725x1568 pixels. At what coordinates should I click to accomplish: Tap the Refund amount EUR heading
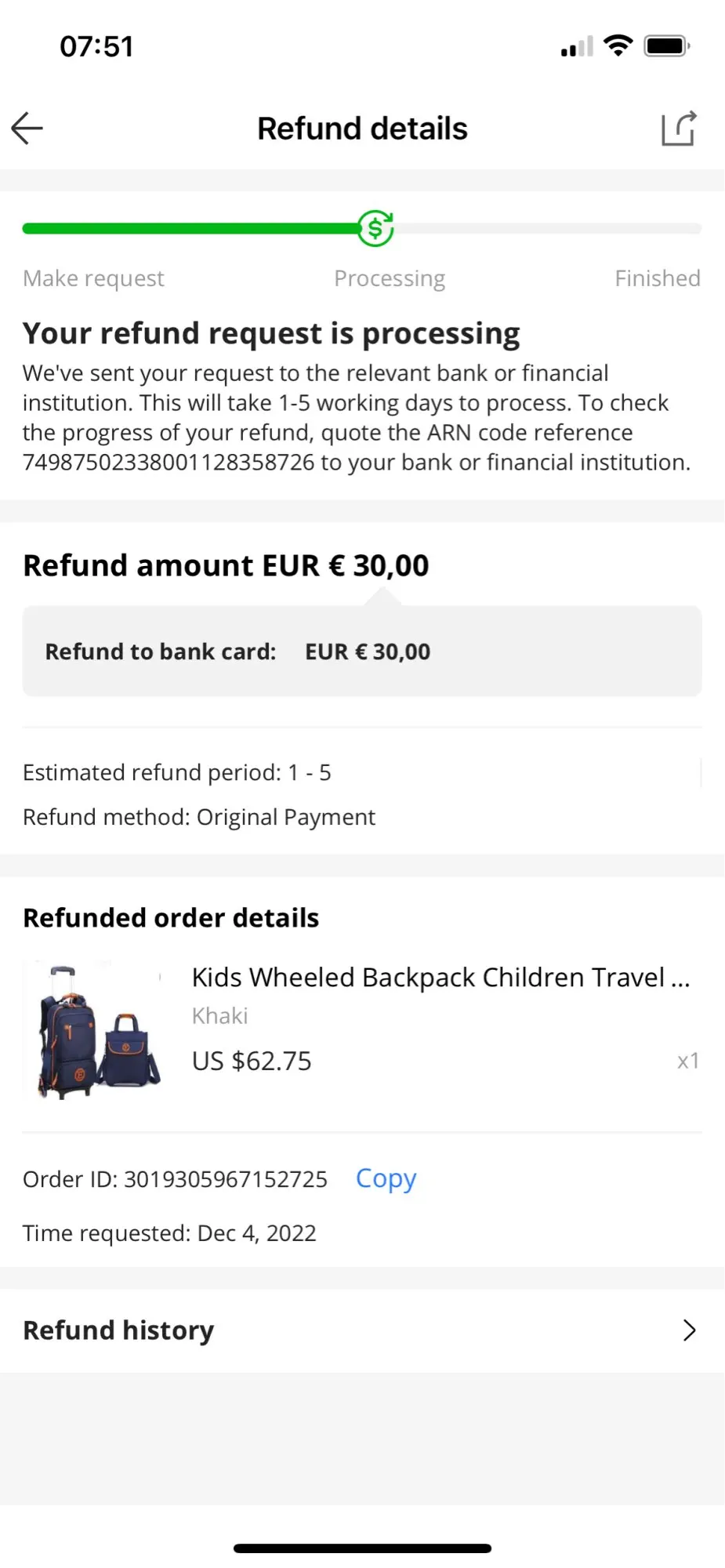[x=226, y=565]
